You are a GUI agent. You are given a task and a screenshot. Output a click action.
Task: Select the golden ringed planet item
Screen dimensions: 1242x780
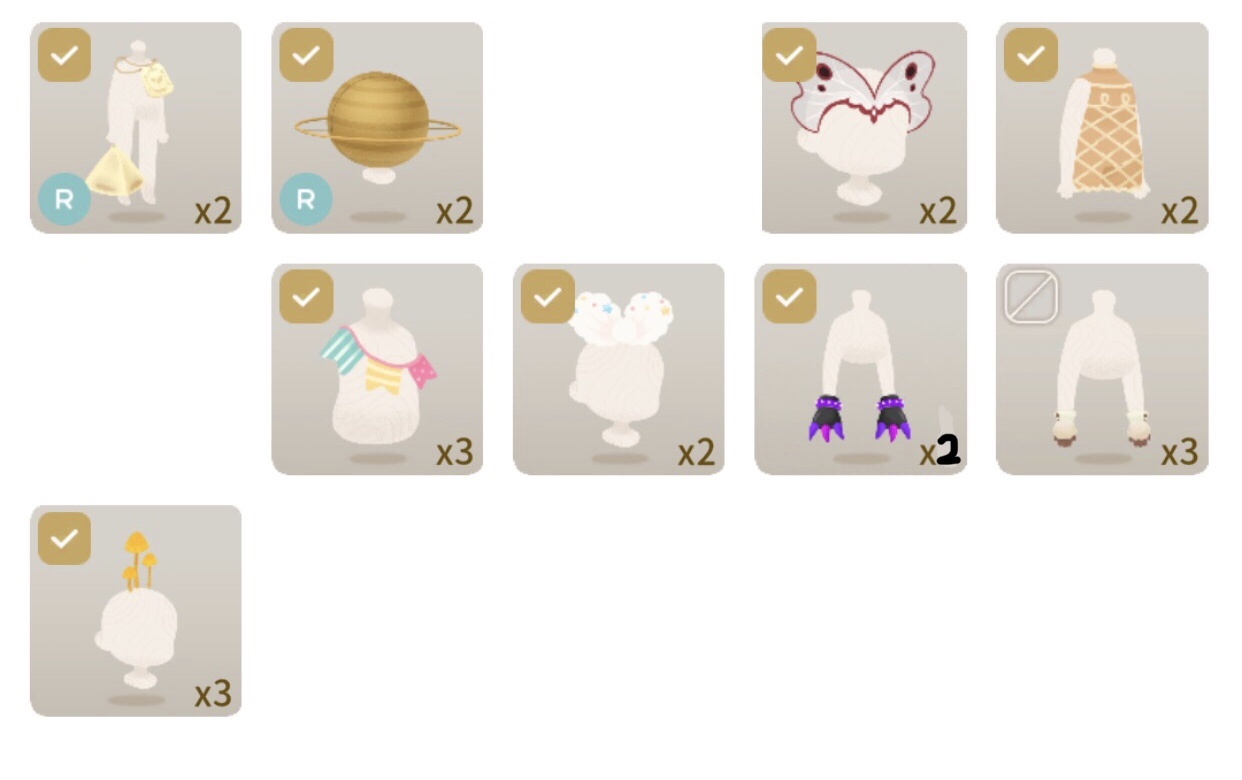pos(377,128)
